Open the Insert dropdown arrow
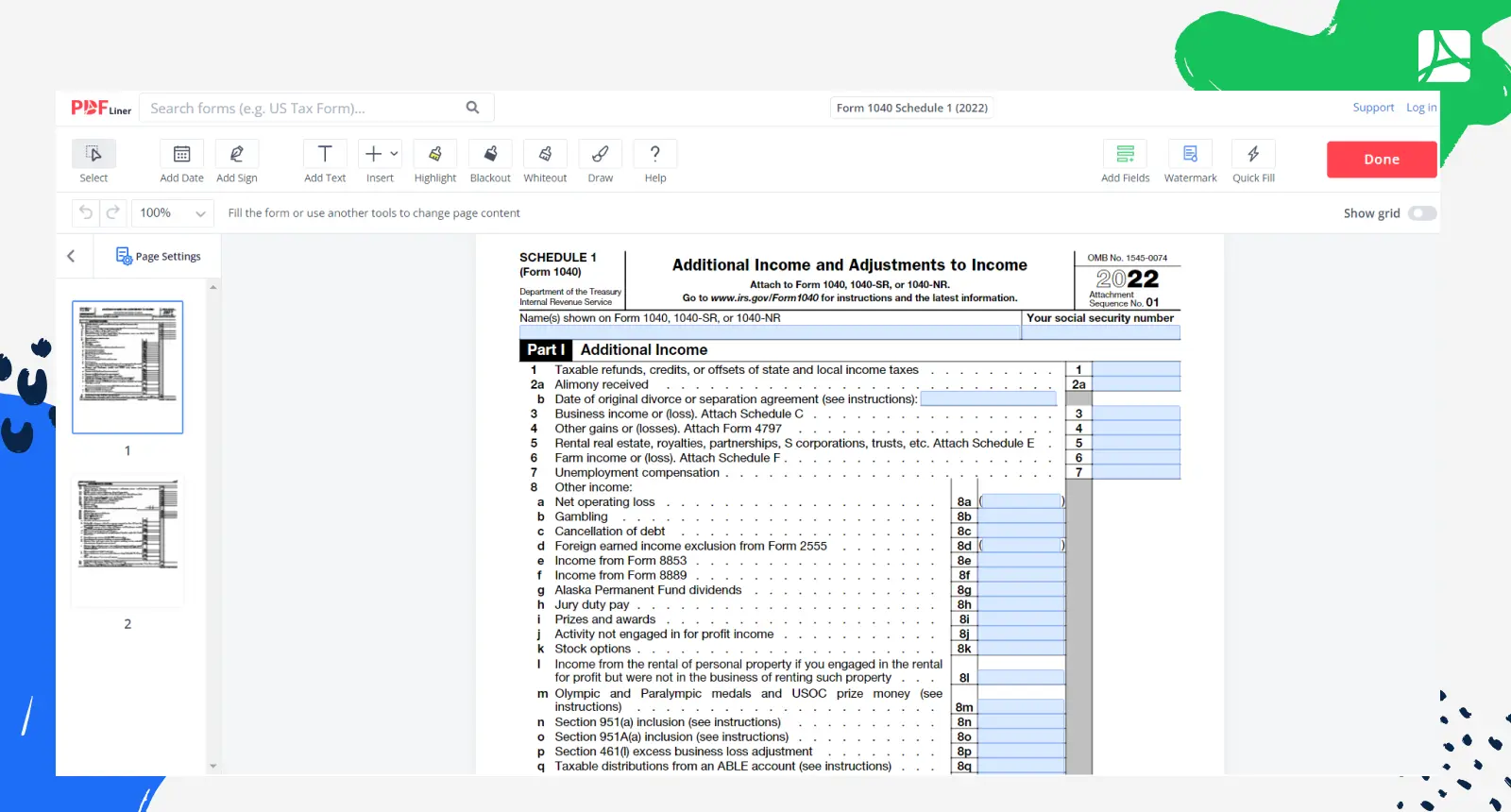 tap(394, 154)
